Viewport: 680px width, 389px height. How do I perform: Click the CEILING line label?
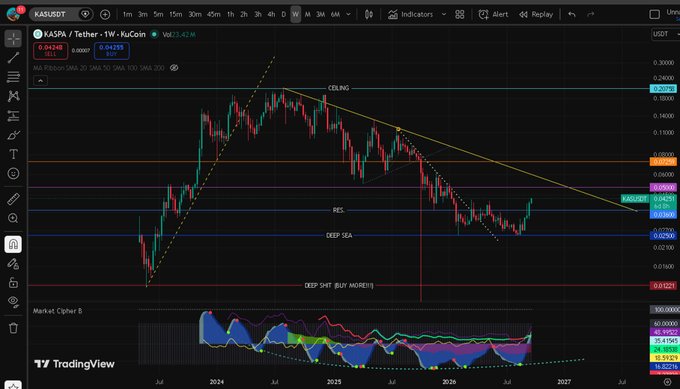338,88
